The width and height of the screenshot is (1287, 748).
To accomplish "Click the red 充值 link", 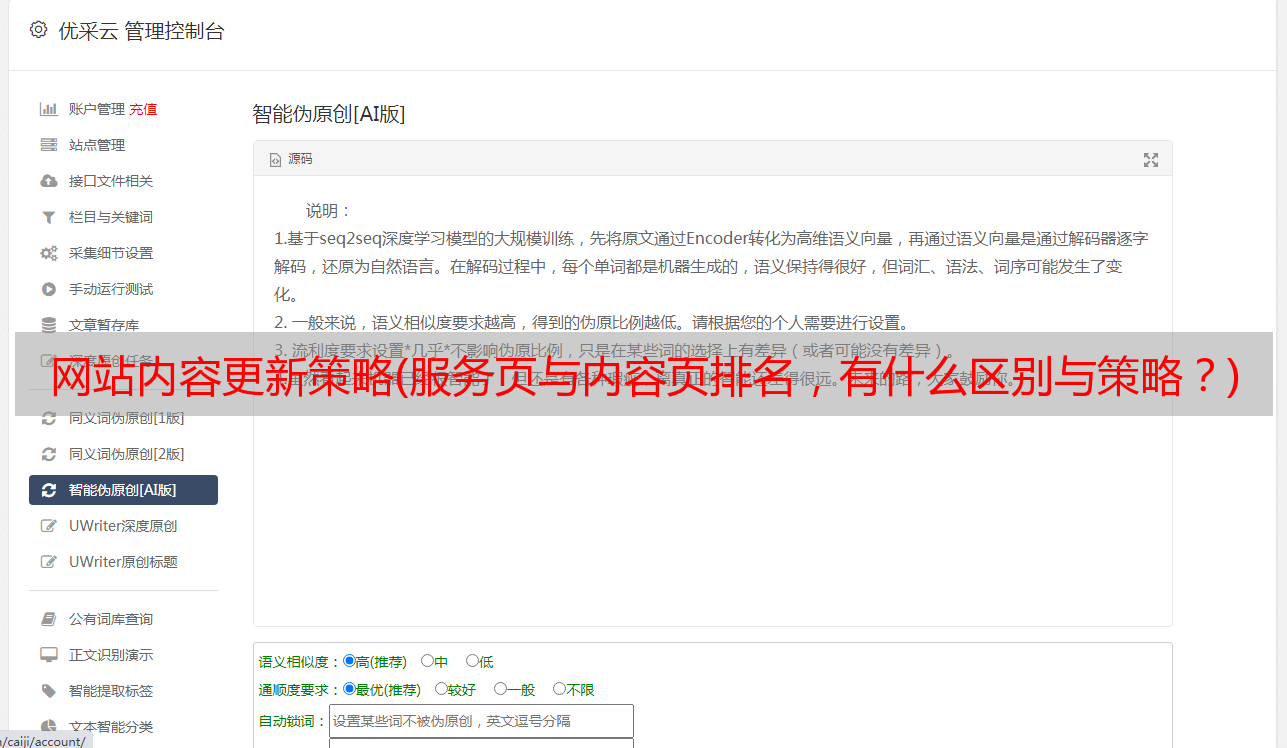I will [143, 109].
